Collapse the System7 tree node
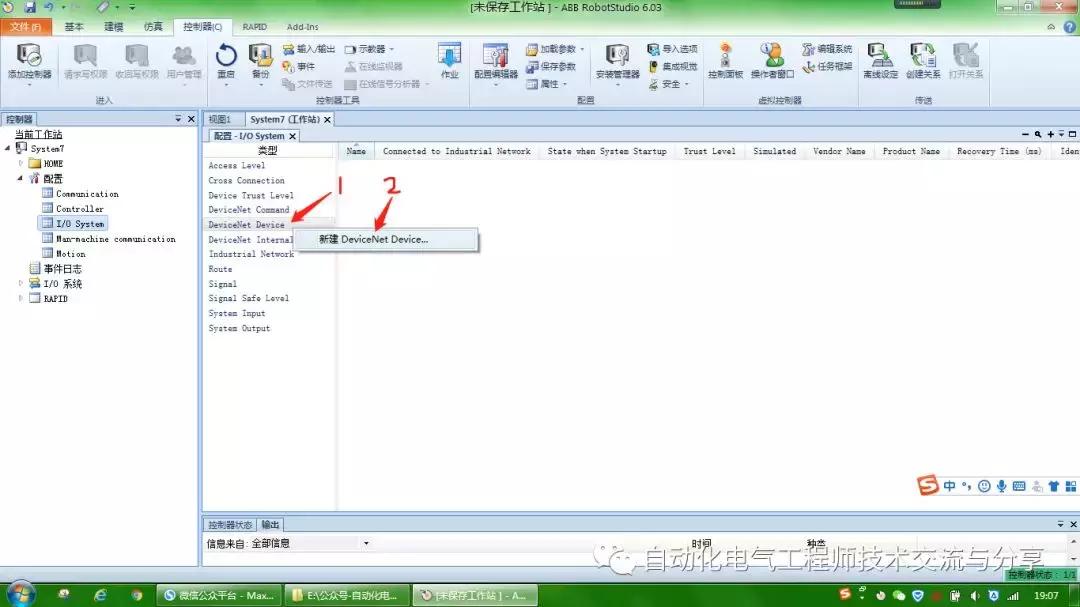 click(8, 148)
